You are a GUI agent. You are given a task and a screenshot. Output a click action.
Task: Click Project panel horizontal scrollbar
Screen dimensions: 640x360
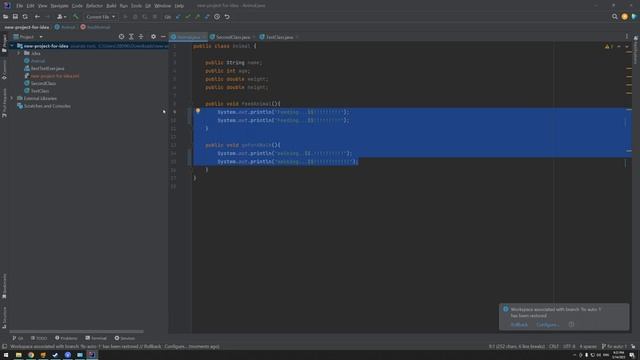click(x=76, y=331)
